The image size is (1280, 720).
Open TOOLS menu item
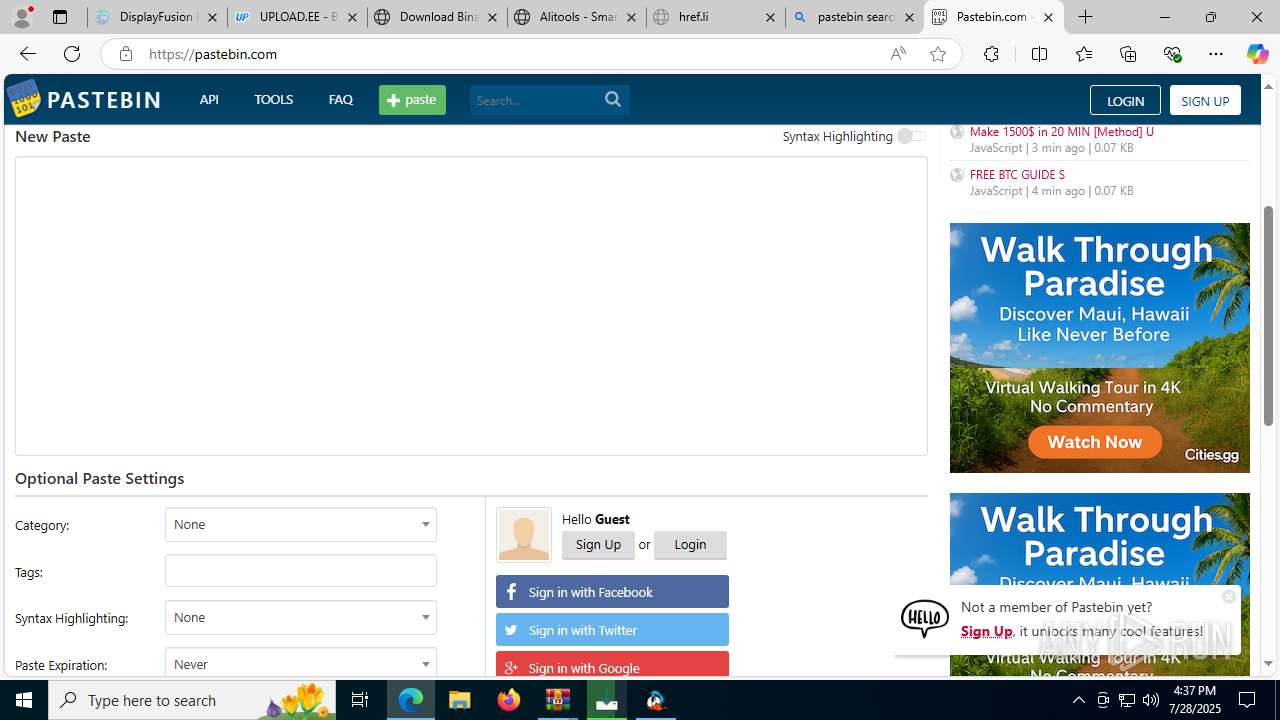click(x=273, y=99)
